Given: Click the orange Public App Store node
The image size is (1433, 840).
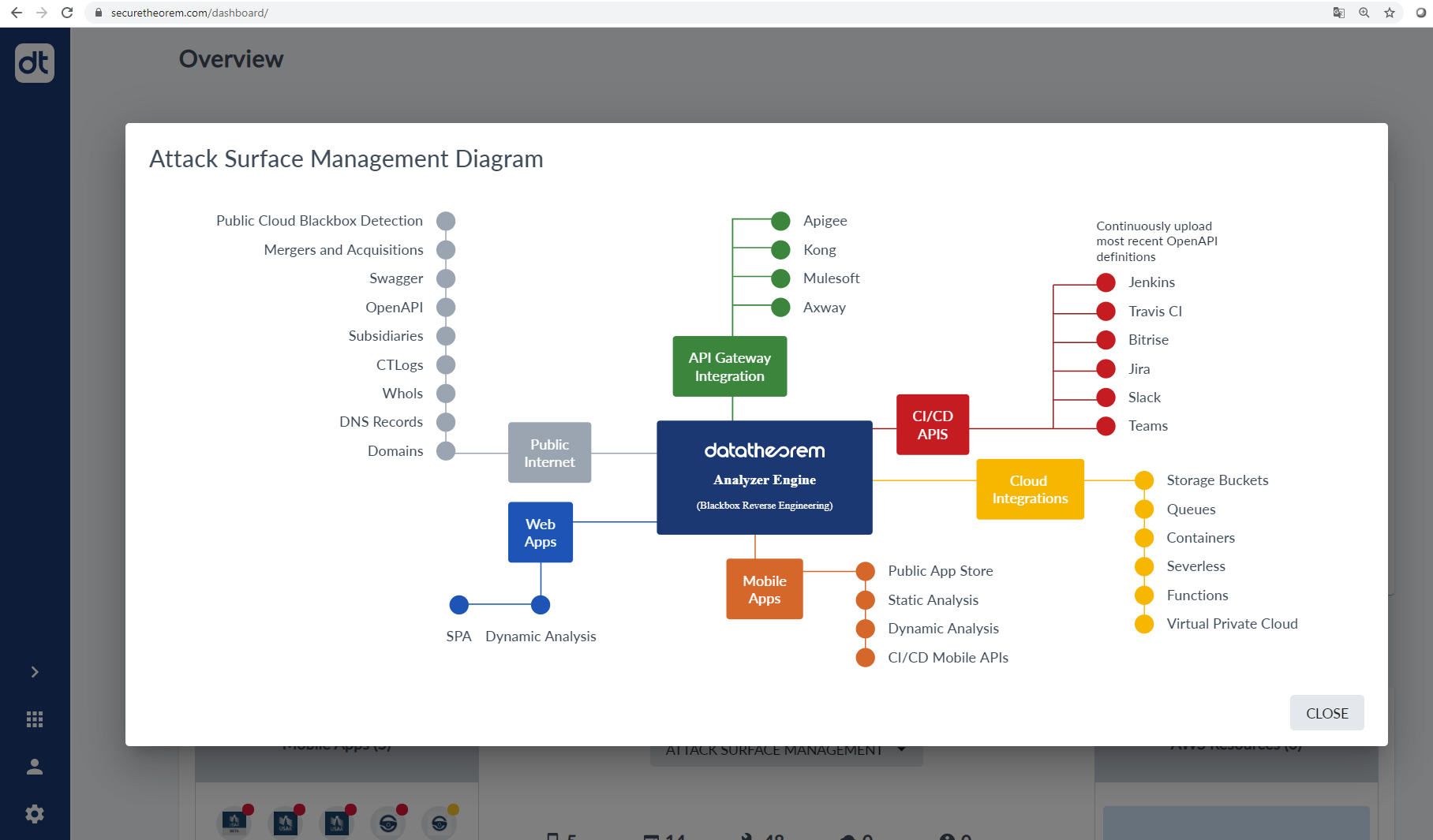Looking at the screenshot, I should pos(866,571).
